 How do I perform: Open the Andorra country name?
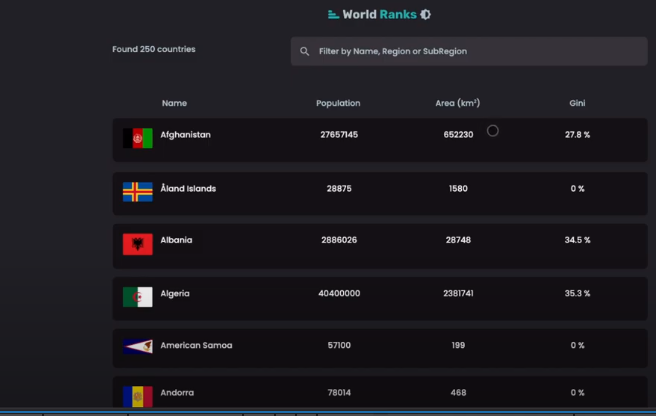tap(177, 393)
